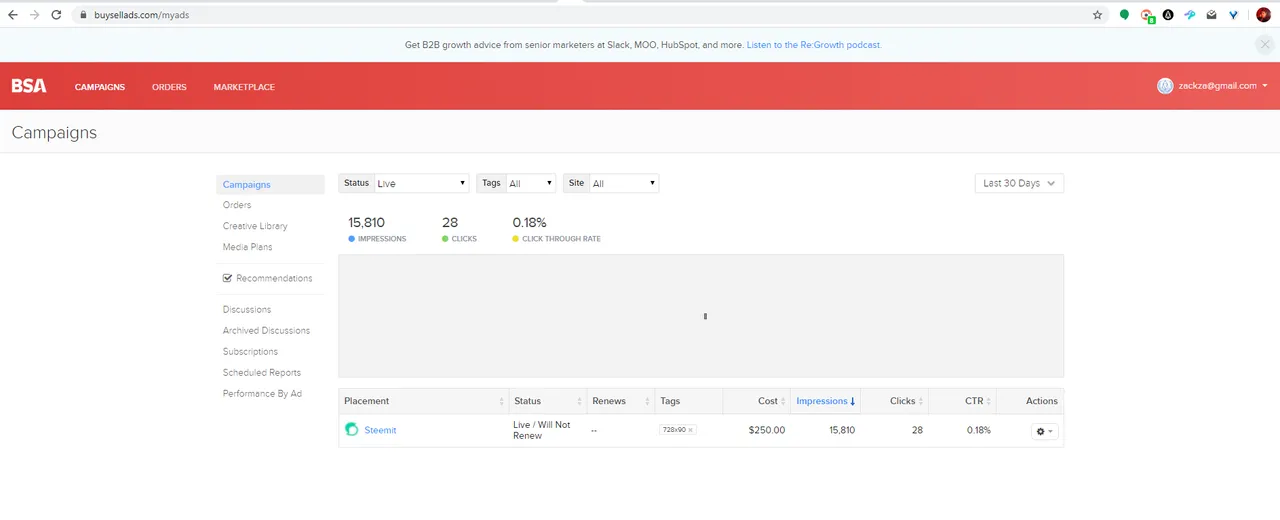1280x520 pixels.
Task: Sort the table by Clicks column
Action: click(x=894, y=401)
